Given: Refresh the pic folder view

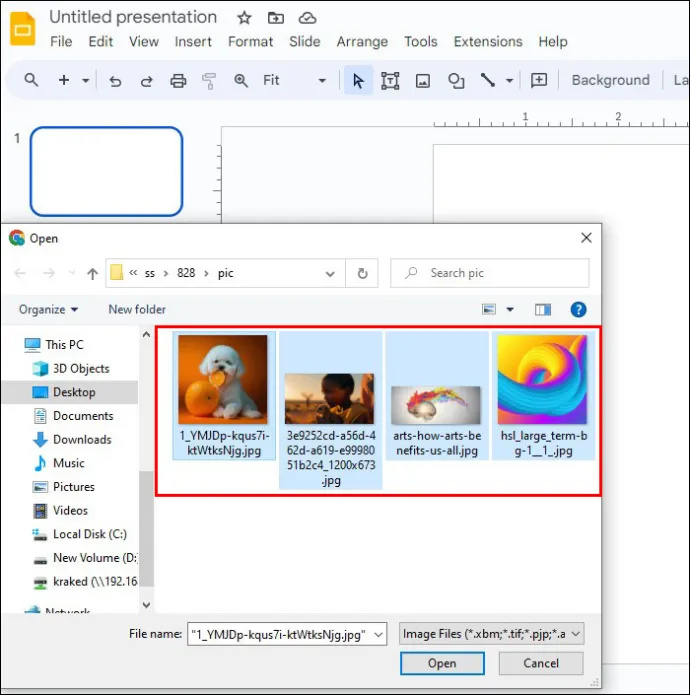Looking at the screenshot, I should pyautogui.click(x=363, y=273).
